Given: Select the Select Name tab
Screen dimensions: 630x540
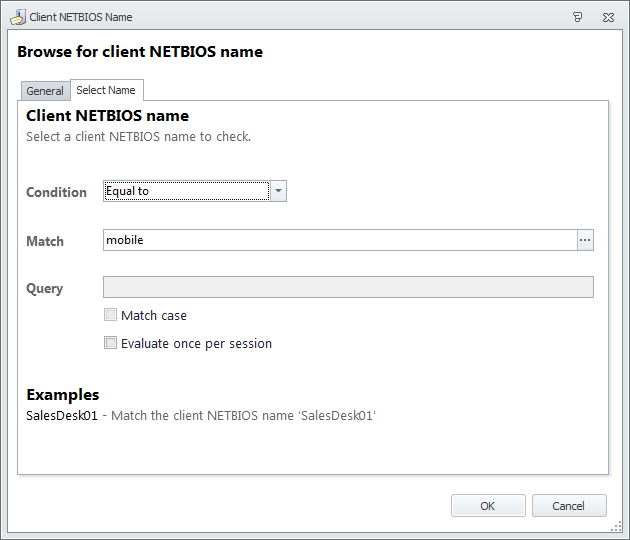Looking at the screenshot, I should click(106, 90).
